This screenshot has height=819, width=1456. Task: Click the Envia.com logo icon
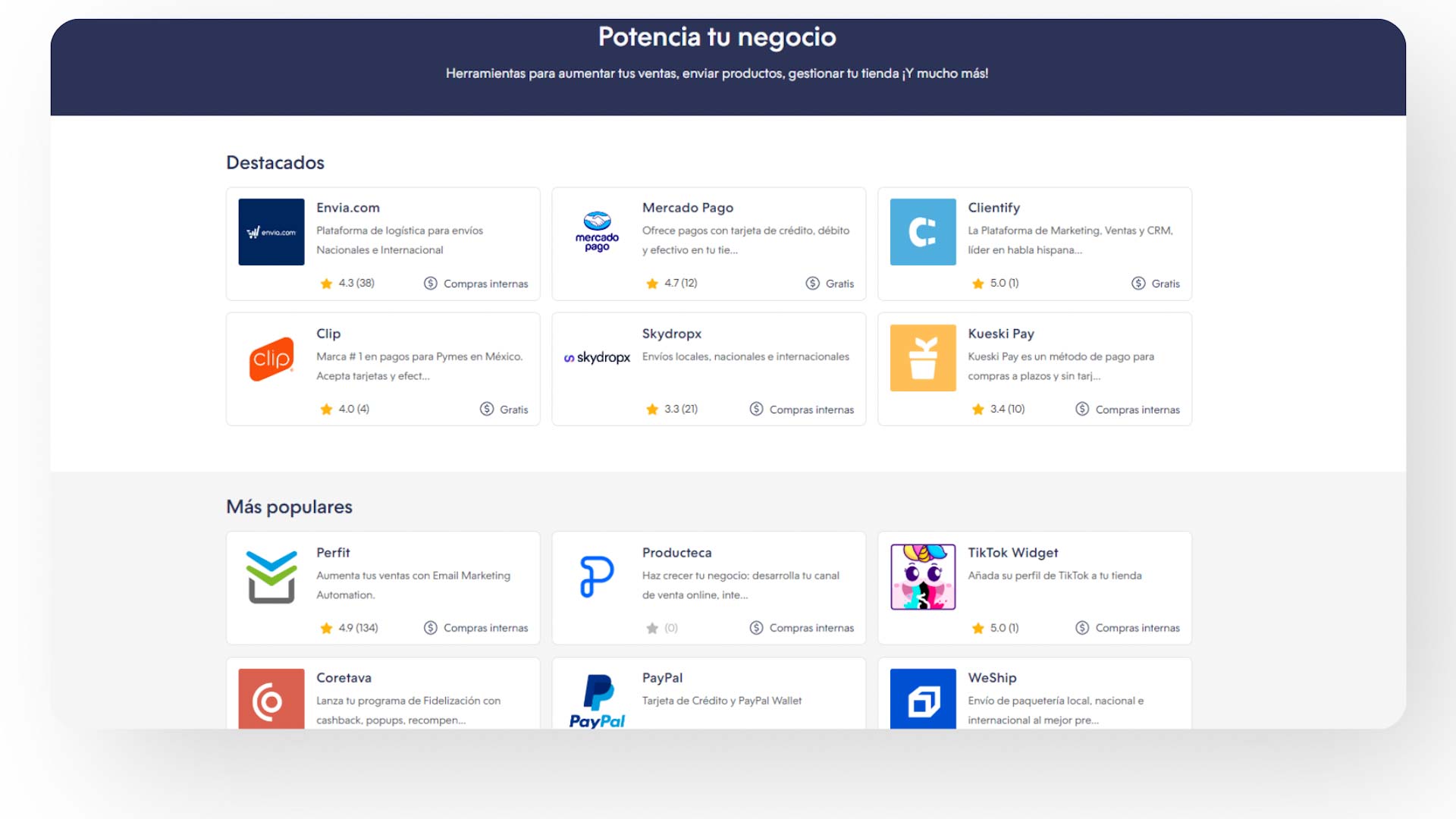tap(271, 231)
